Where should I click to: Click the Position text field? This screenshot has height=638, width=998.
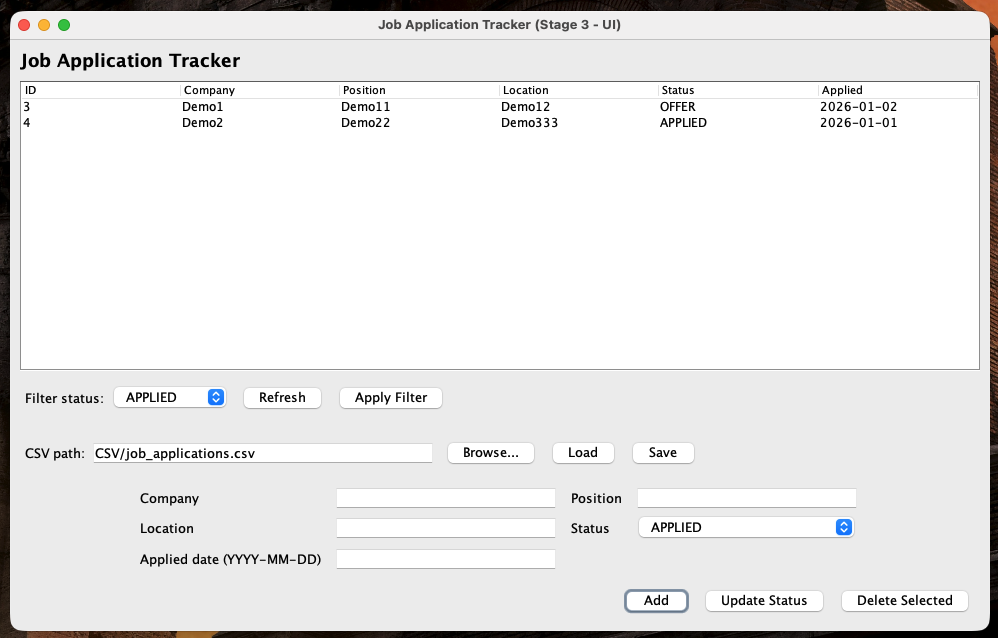[x=746, y=498]
